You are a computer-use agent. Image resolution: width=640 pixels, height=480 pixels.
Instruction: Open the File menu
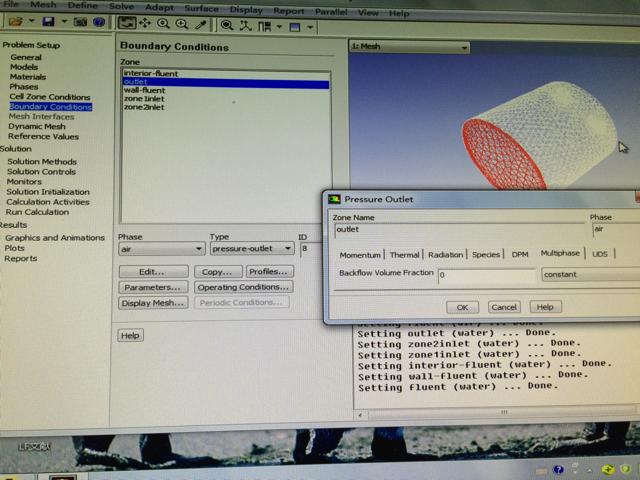[x=11, y=4]
